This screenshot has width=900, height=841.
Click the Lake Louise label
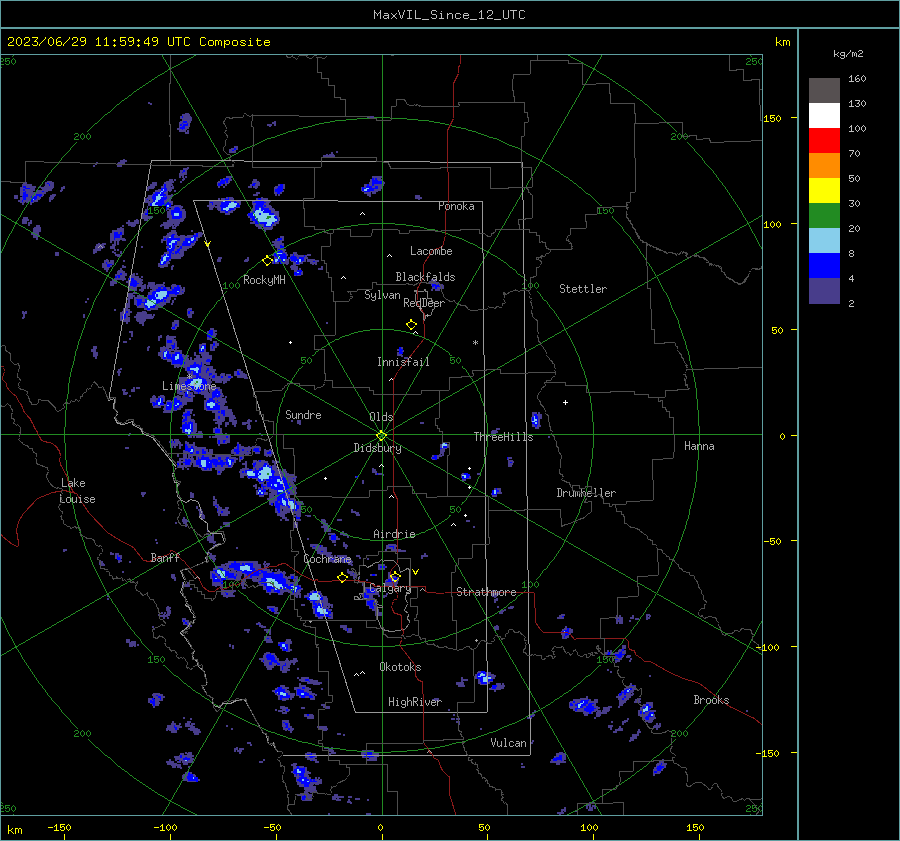pos(77,491)
